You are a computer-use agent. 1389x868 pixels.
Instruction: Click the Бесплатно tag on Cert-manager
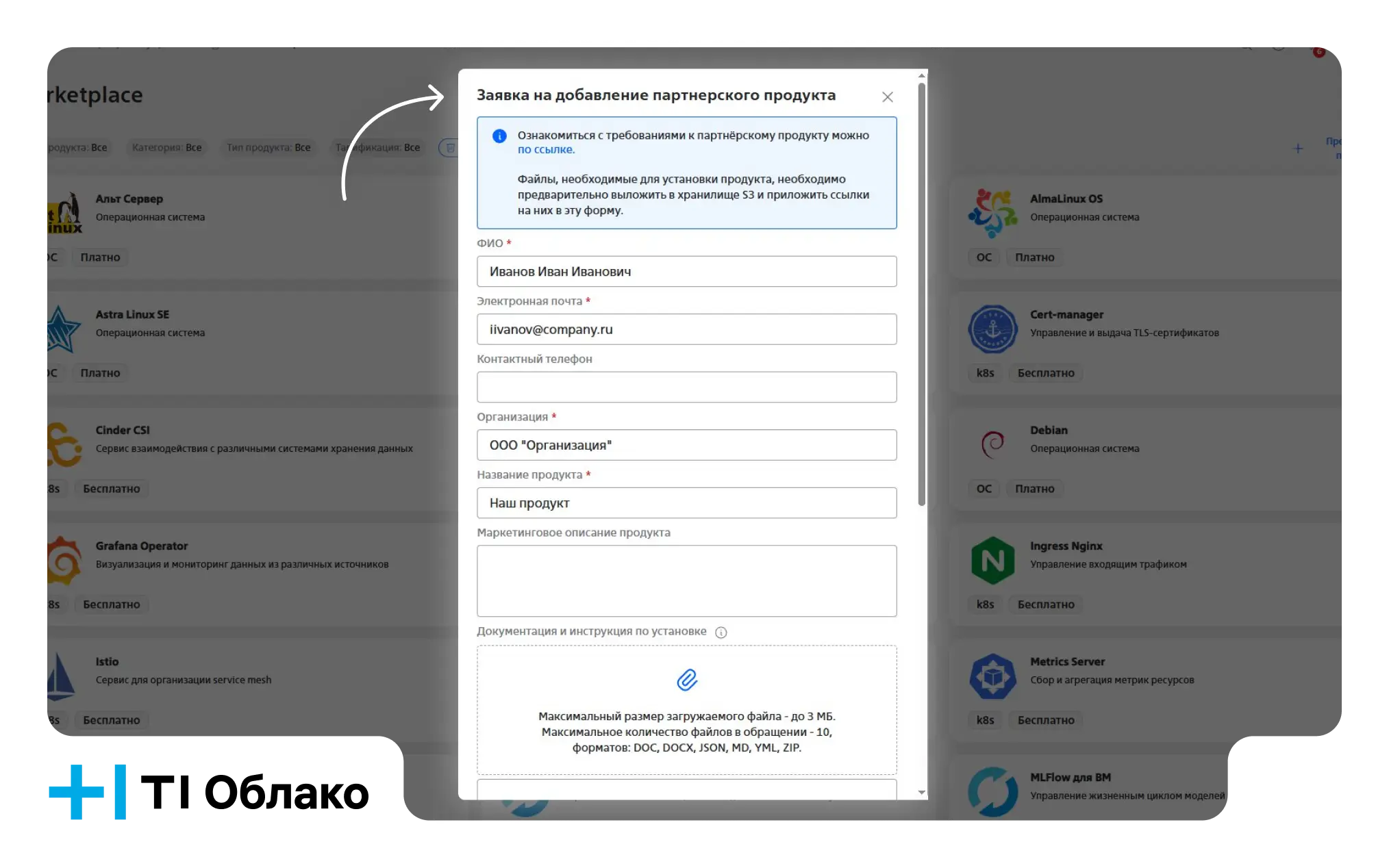1046,373
